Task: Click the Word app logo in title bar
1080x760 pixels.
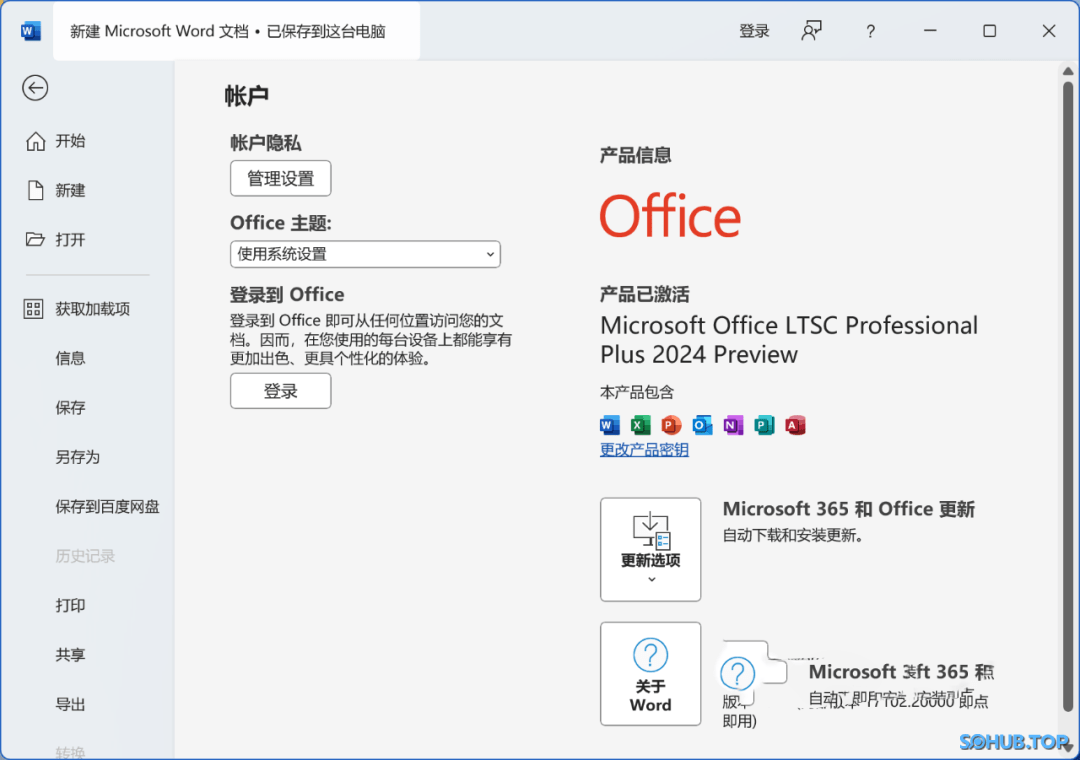Action: [x=30, y=31]
